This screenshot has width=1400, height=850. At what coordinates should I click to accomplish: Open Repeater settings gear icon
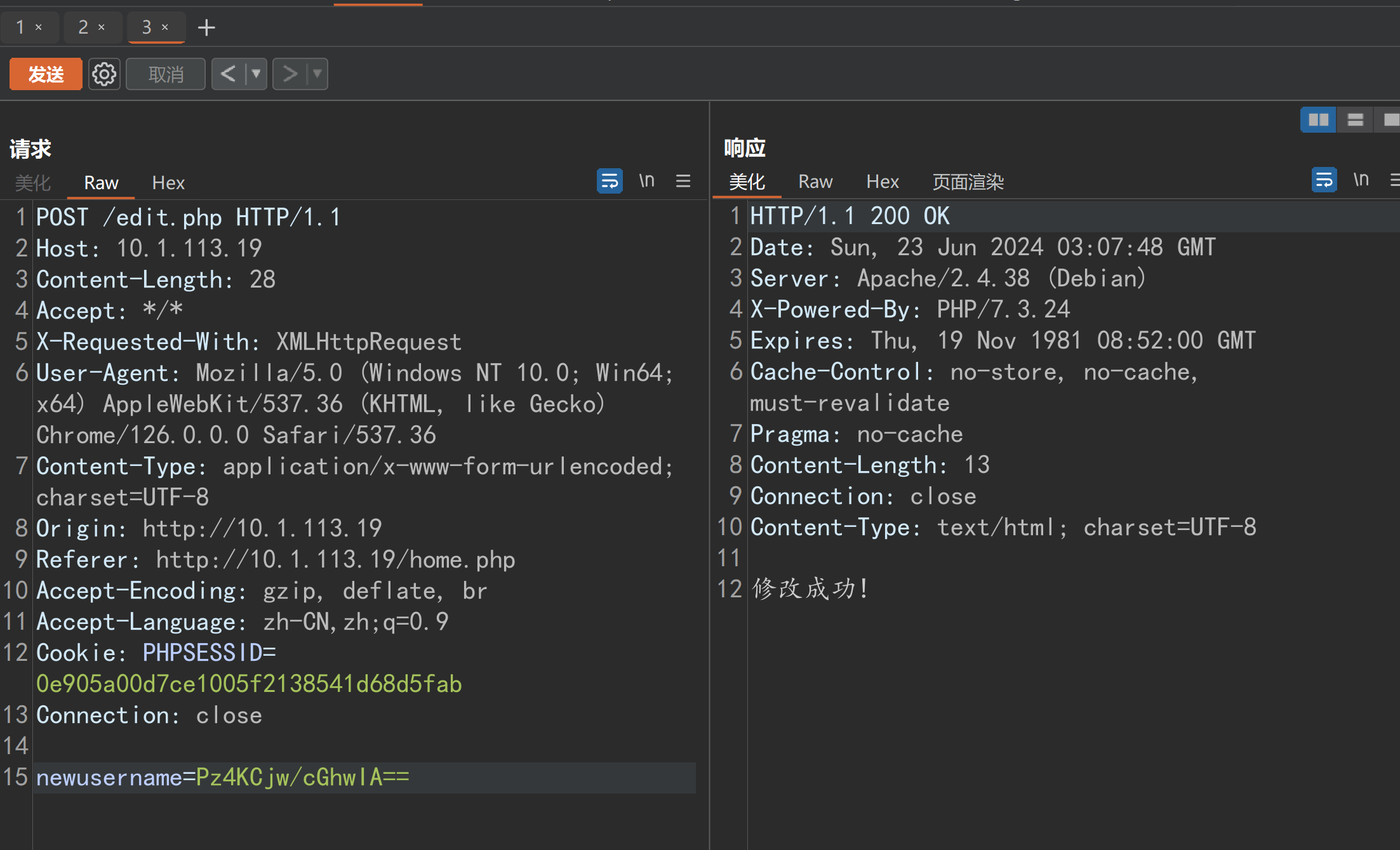point(104,74)
